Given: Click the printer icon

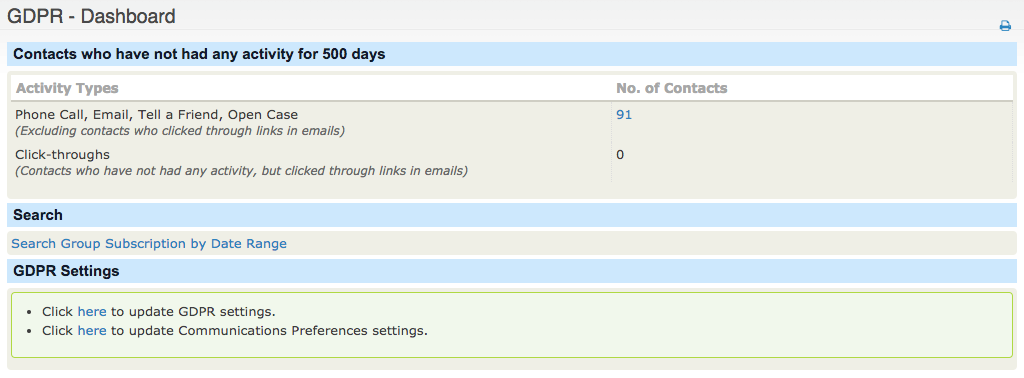Looking at the screenshot, I should pos(1005,26).
